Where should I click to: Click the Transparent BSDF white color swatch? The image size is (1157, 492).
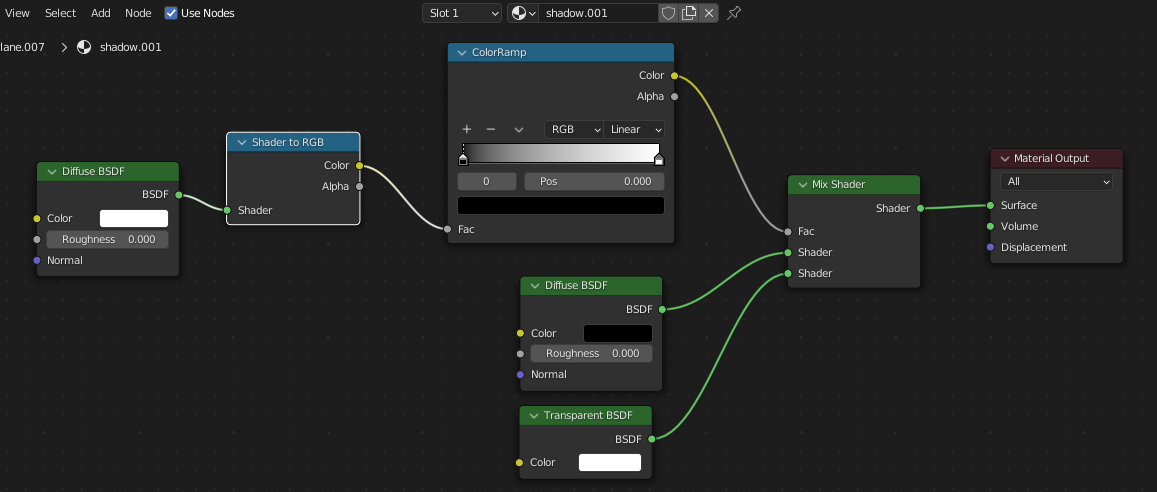[609, 462]
